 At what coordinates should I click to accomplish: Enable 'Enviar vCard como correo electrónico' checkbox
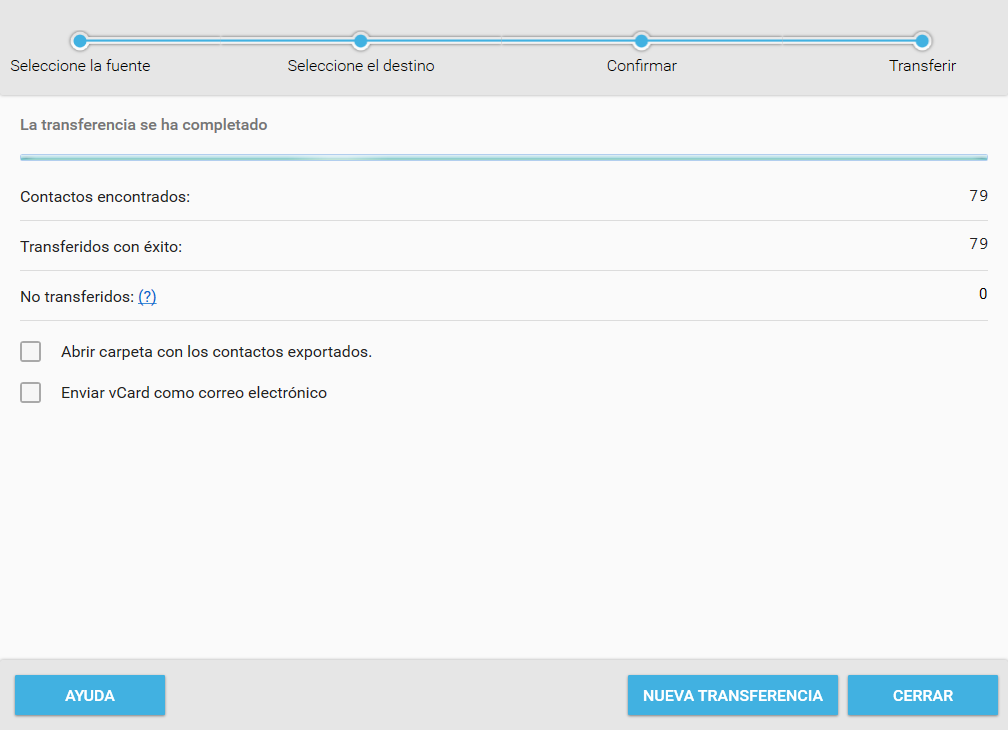[30, 393]
